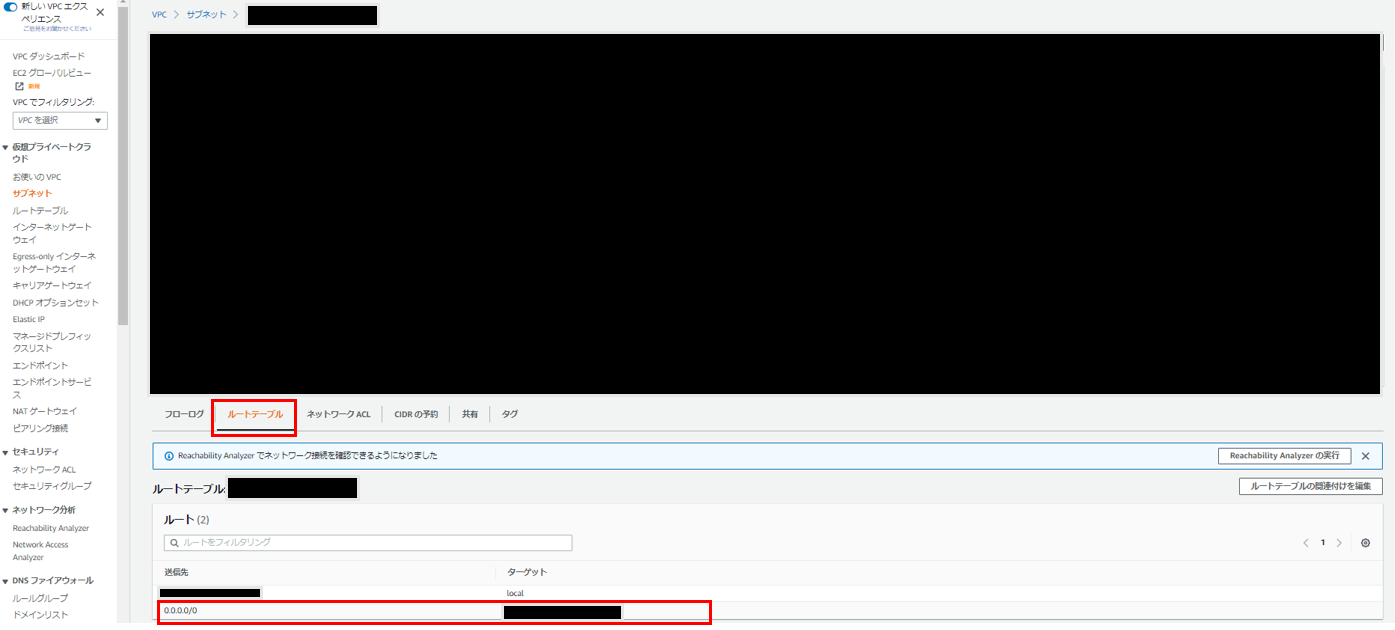The width and height of the screenshot is (1395, 630).
Task: Sort routes by 送信先 column
Action: 176,572
